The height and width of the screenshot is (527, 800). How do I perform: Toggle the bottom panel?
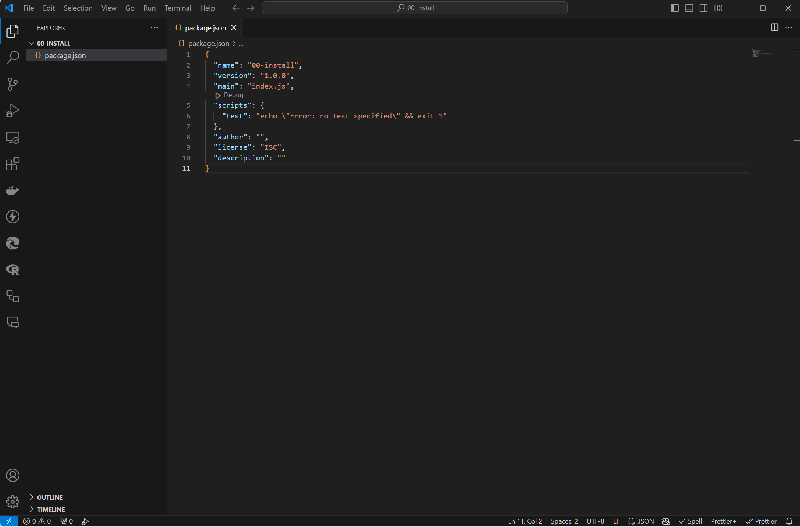point(689,8)
